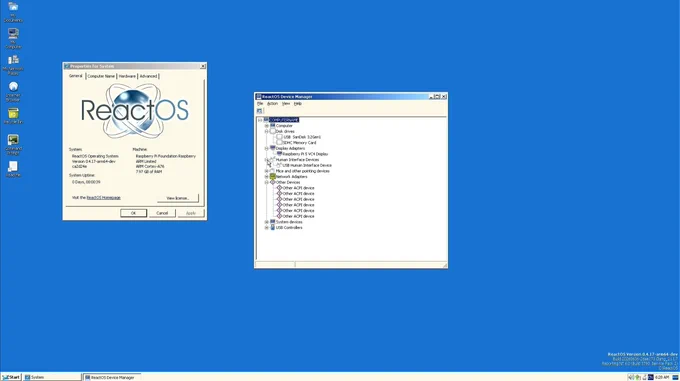Image resolution: width=680 pixels, height=381 pixels.
Task: Select the USB SanDisk 3.2Gen1 drive entry
Action: [302, 137]
